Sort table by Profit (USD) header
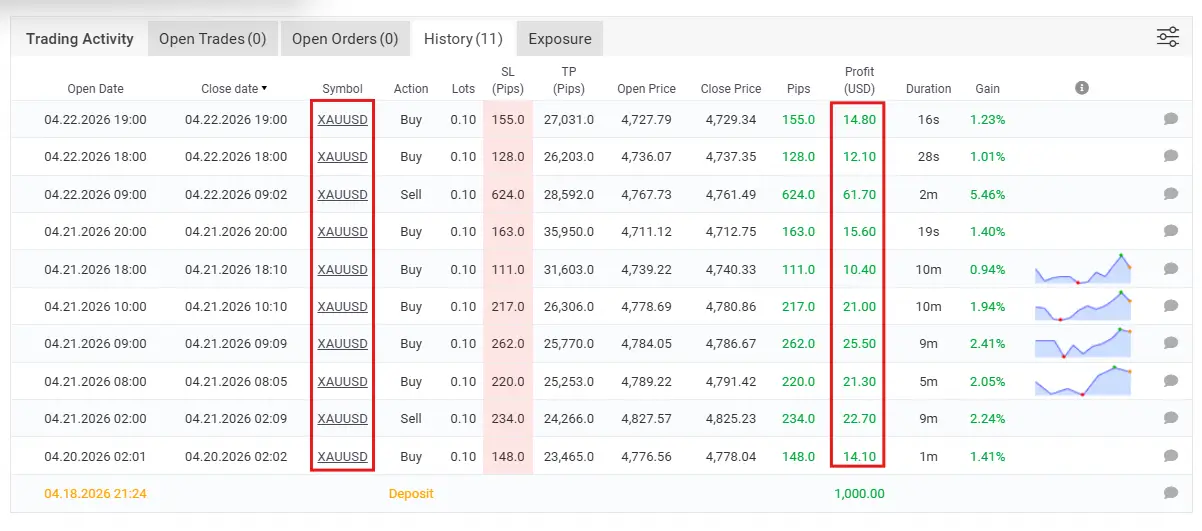This screenshot has height=531, width=1202. [x=858, y=80]
